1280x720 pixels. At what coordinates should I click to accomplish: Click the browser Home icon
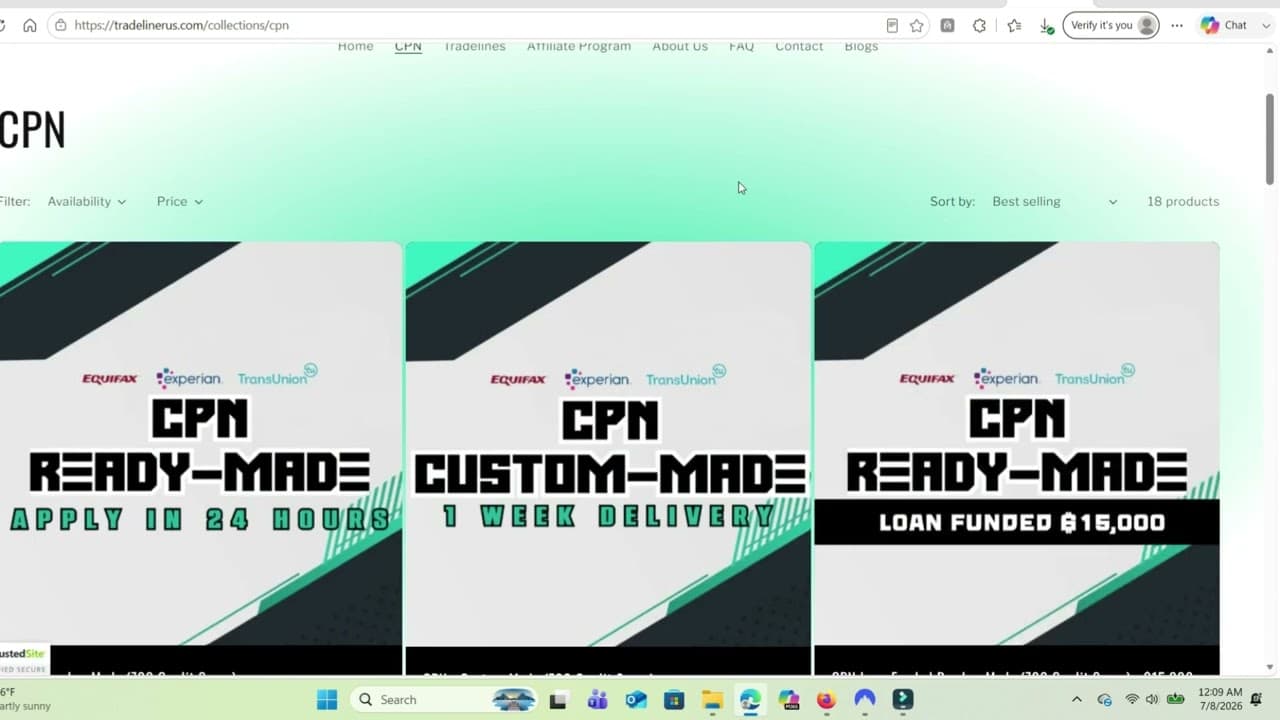pyautogui.click(x=30, y=25)
